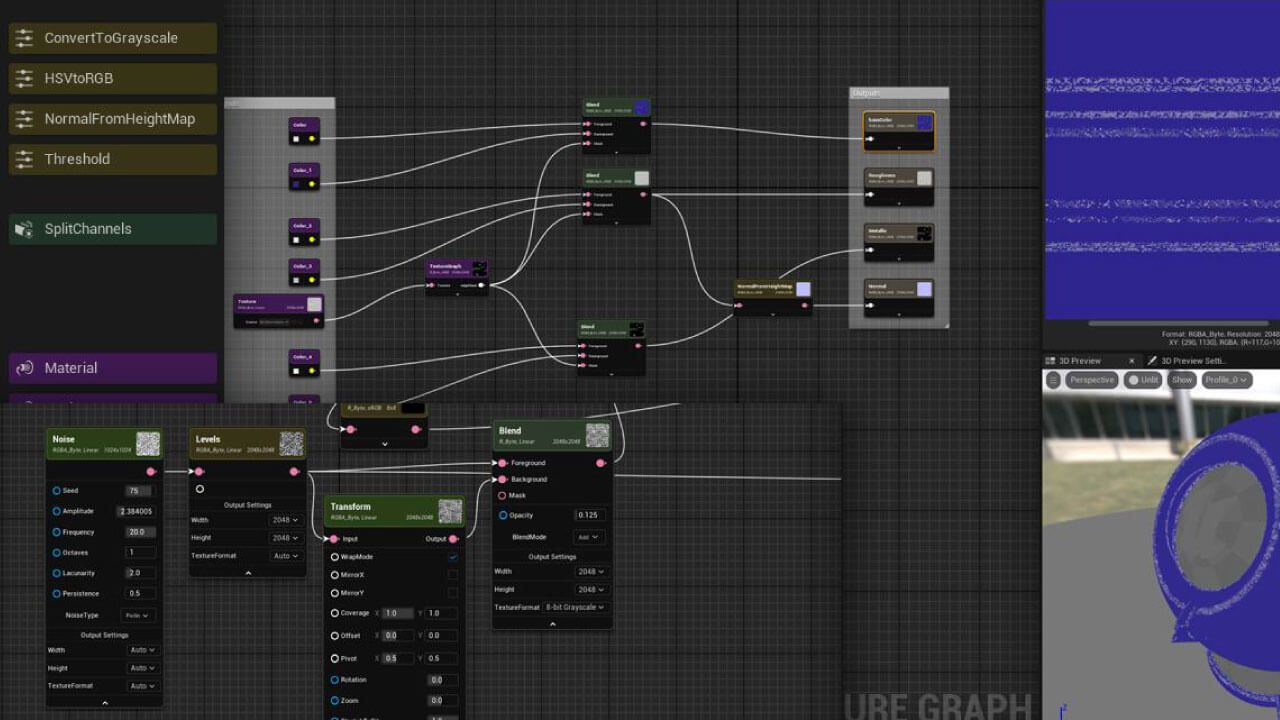Screen dimensions: 1280x720
Task: Click the Perspective viewport button
Action: coord(1091,380)
